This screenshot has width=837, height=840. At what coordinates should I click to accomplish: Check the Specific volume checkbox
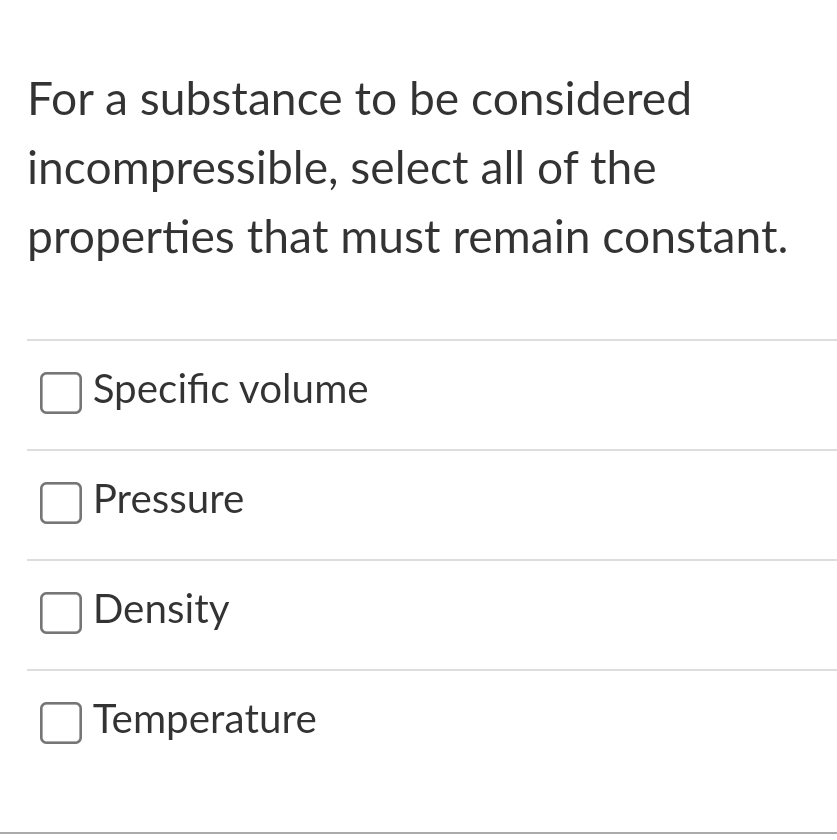[60, 393]
